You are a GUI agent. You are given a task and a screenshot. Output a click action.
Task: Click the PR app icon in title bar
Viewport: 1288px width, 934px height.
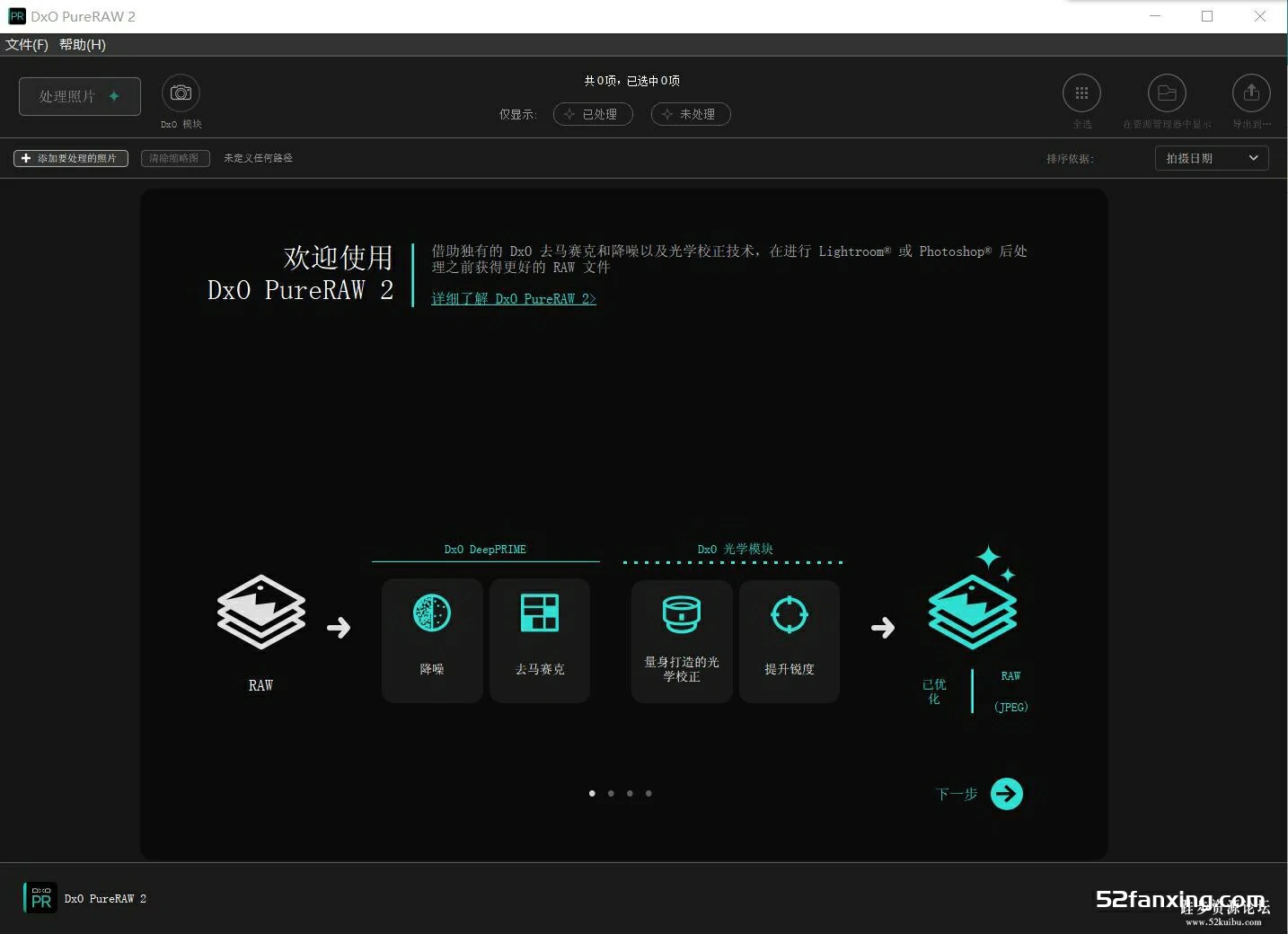click(x=17, y=16)
